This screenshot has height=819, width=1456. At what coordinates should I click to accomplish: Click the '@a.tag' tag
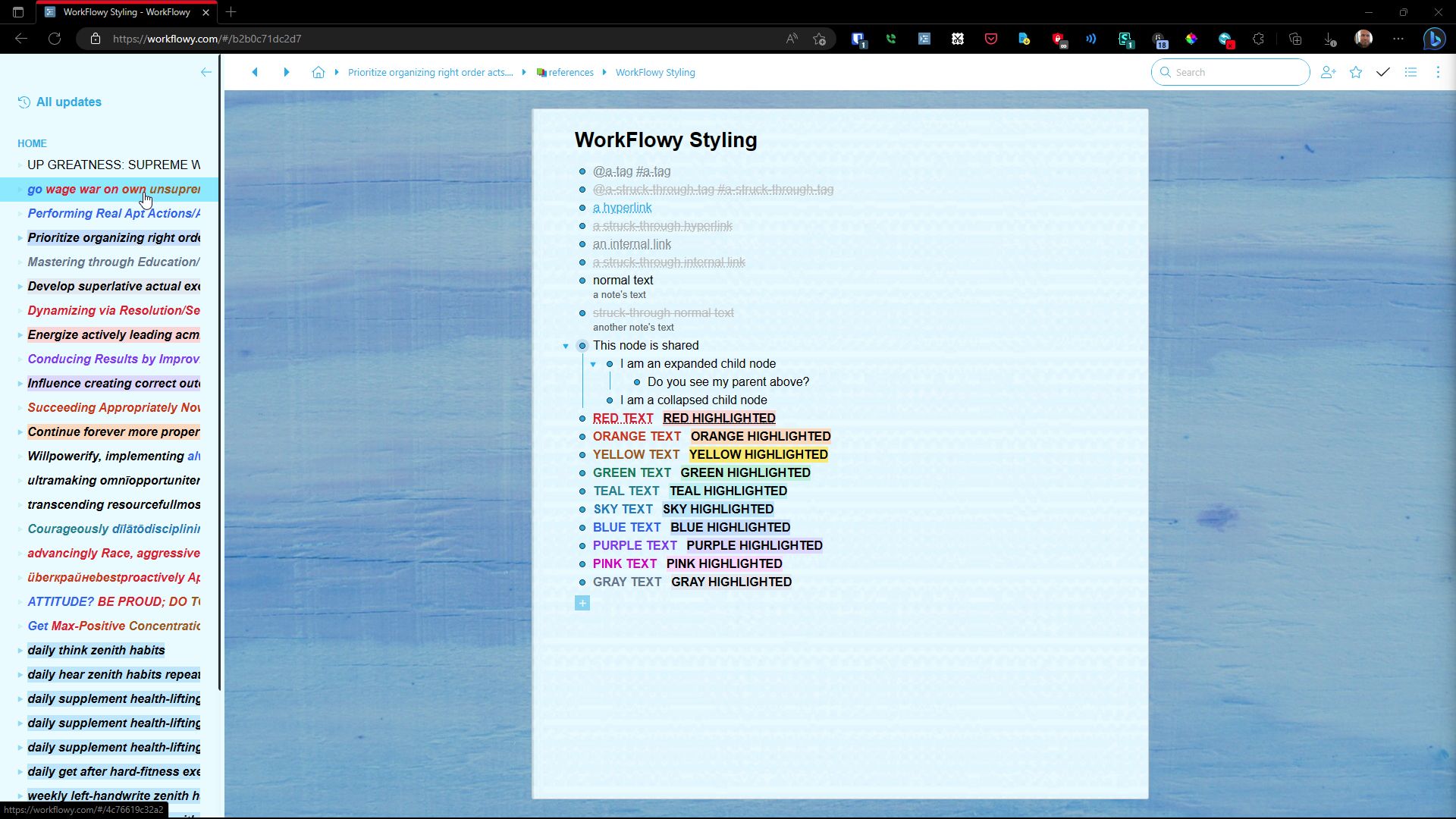point(613,171)
